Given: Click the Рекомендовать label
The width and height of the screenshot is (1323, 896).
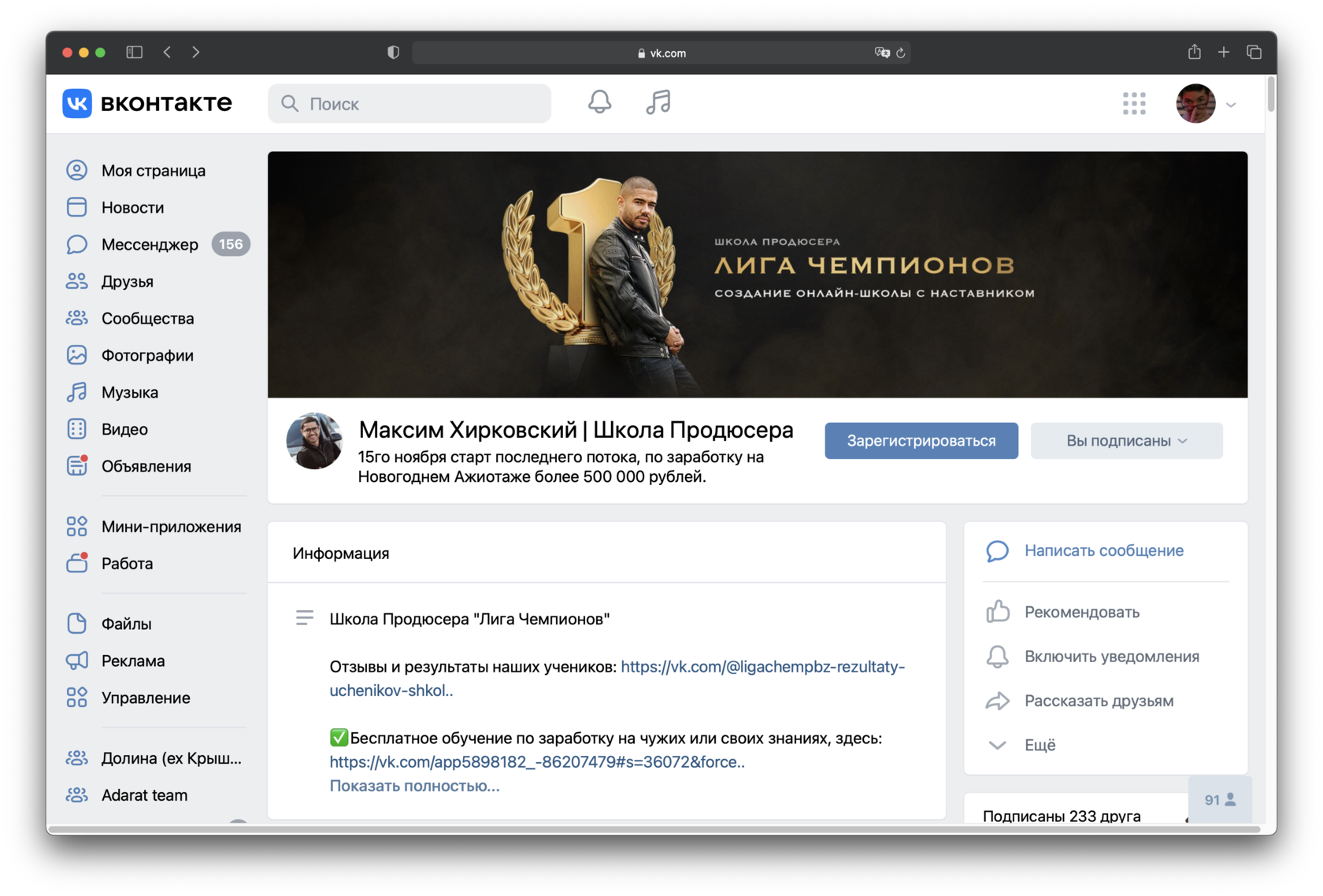Looking at the screenshot, I should [x=1082, y=612].
